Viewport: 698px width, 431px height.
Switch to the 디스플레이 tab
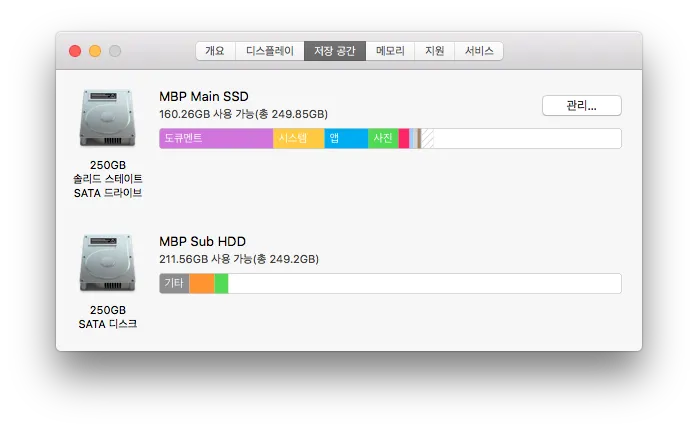click(271, 51)
